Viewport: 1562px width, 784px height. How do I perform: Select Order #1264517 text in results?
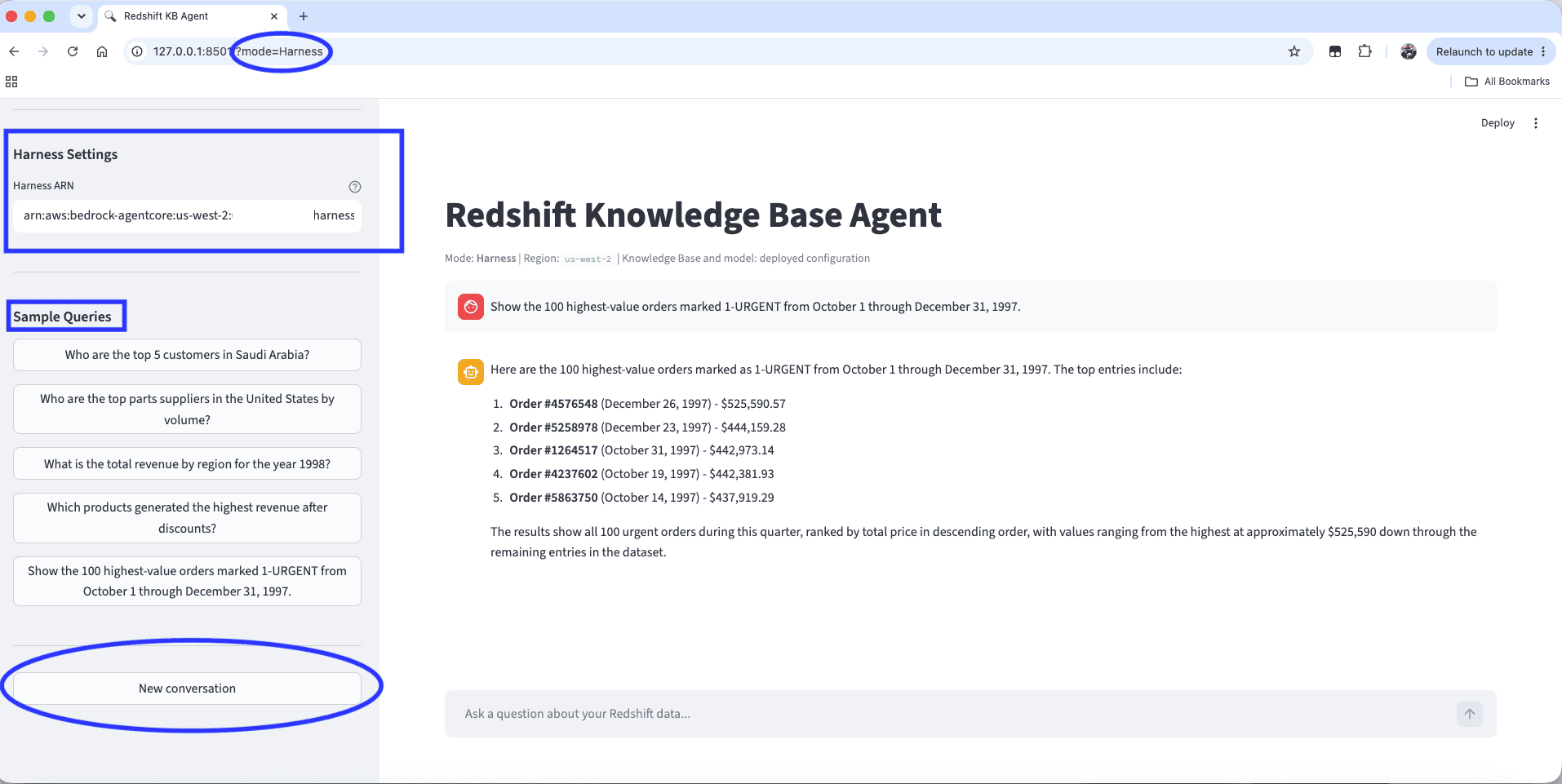coord(553,450)
